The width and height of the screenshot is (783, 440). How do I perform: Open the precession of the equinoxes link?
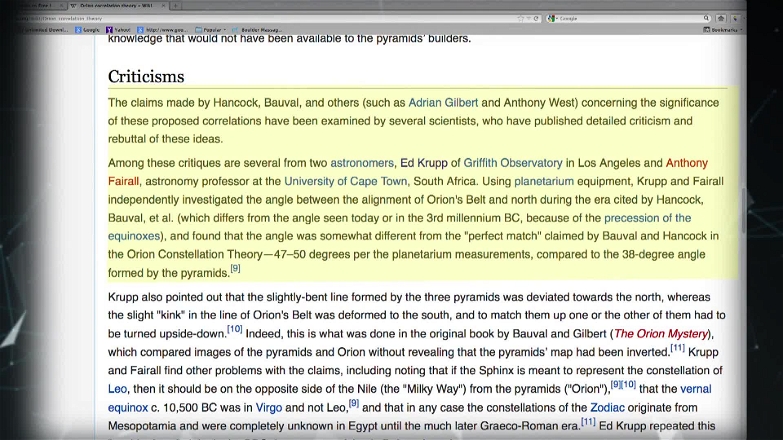(x=648, y=218)
